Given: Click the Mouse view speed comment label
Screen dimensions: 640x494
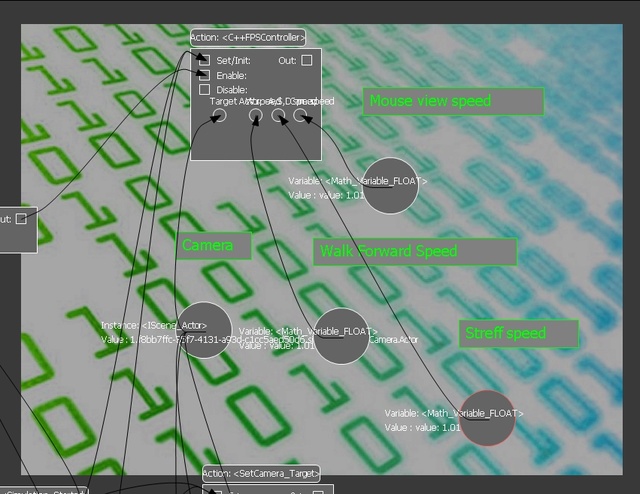Looking at the screenshot, I should pos(453,101).
